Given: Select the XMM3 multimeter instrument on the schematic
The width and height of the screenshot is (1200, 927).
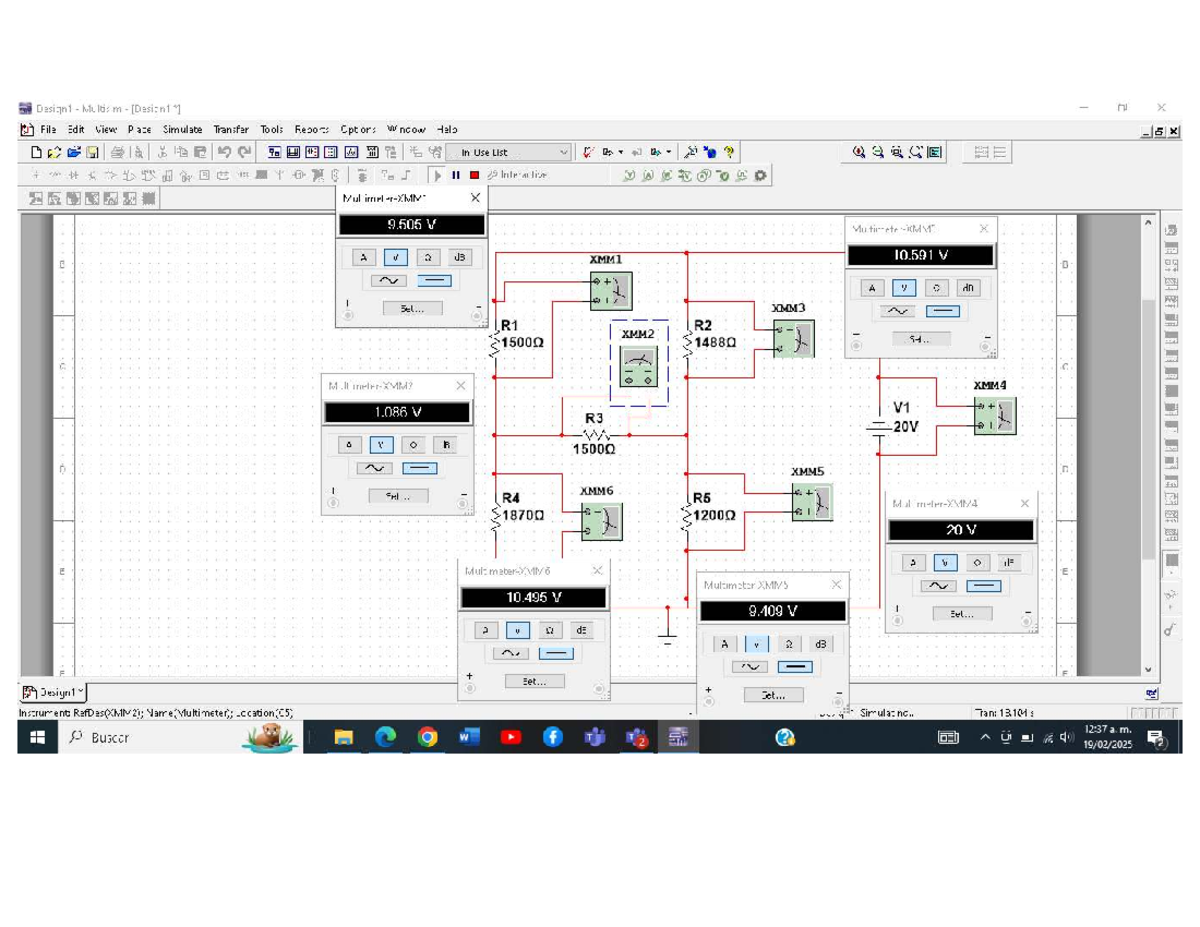Looking at the screenshot, I should point(793,339).
